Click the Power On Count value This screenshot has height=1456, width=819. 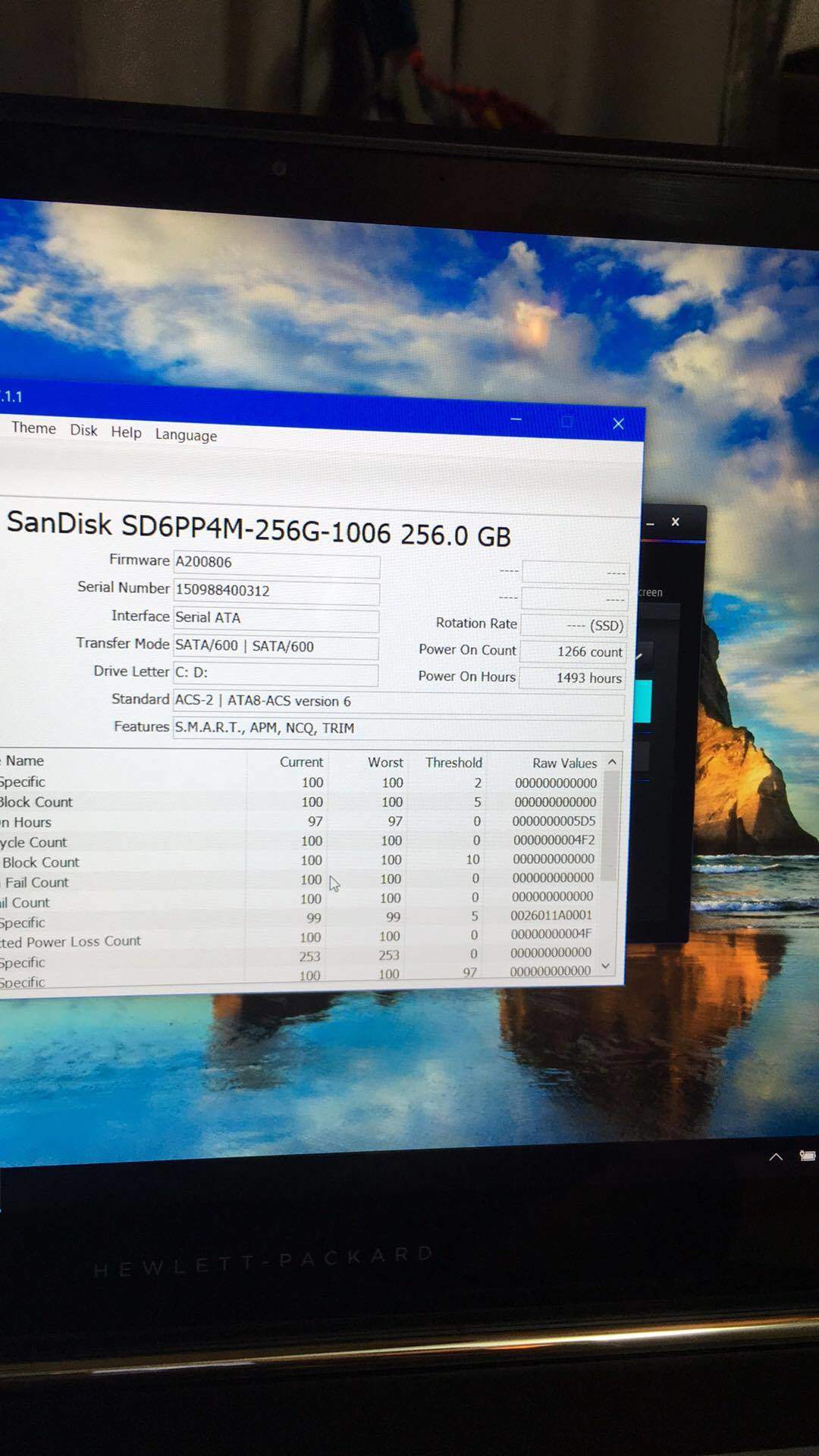click(x=573, y=651)
